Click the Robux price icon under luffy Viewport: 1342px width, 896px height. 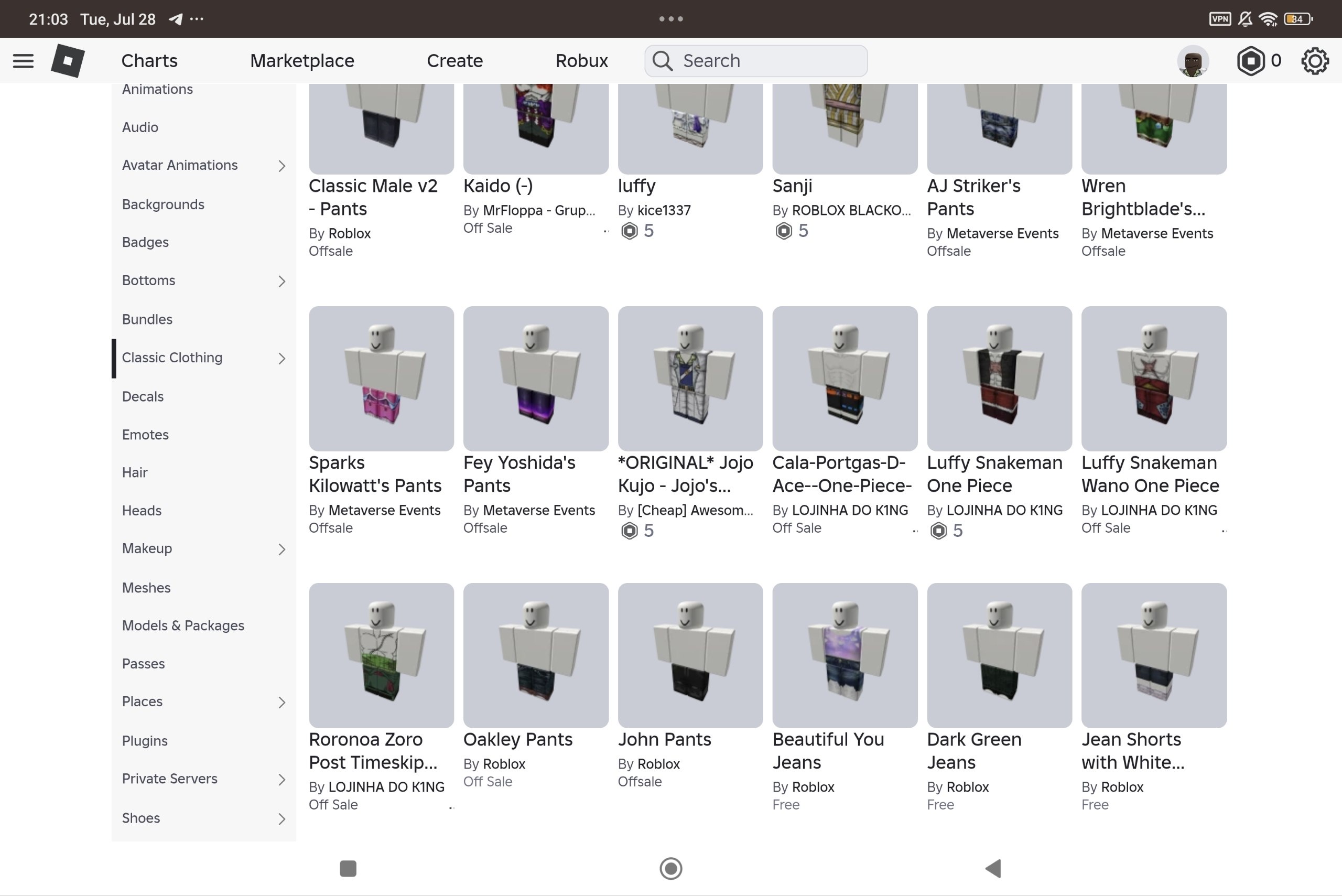629,231
